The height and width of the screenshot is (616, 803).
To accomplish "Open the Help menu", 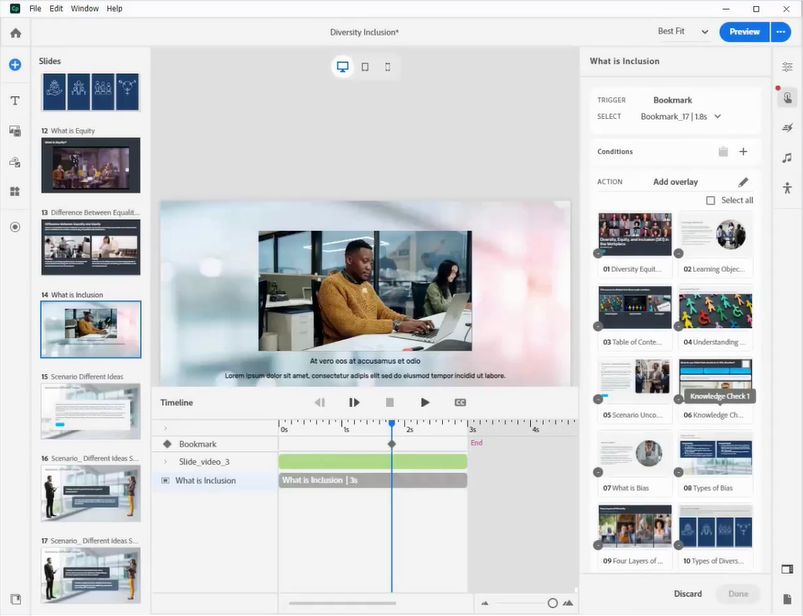I will coord(114,8).
